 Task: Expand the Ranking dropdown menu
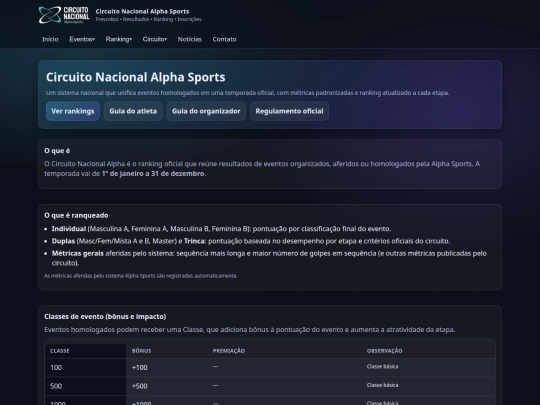click(118, 39)
